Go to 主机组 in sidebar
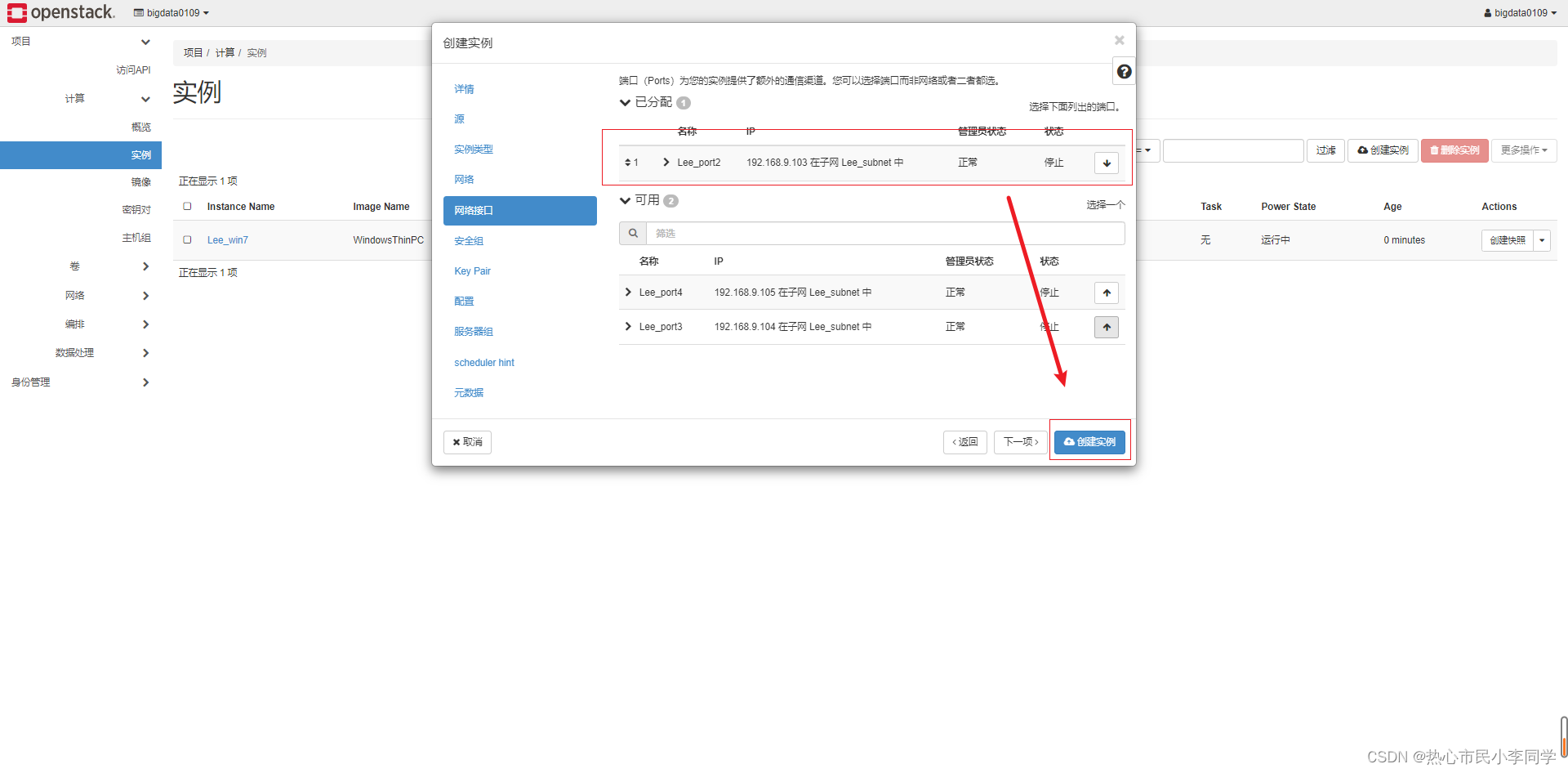This screenshot has width=1568, height=773. (136, 238)
